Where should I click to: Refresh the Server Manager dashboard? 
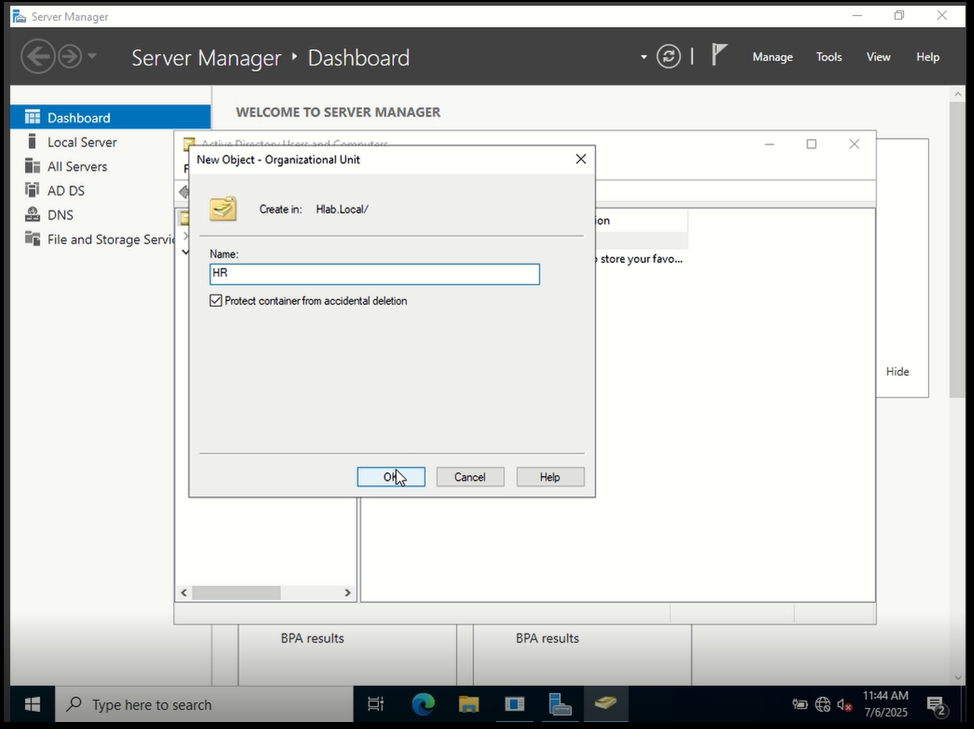(668, 57)
